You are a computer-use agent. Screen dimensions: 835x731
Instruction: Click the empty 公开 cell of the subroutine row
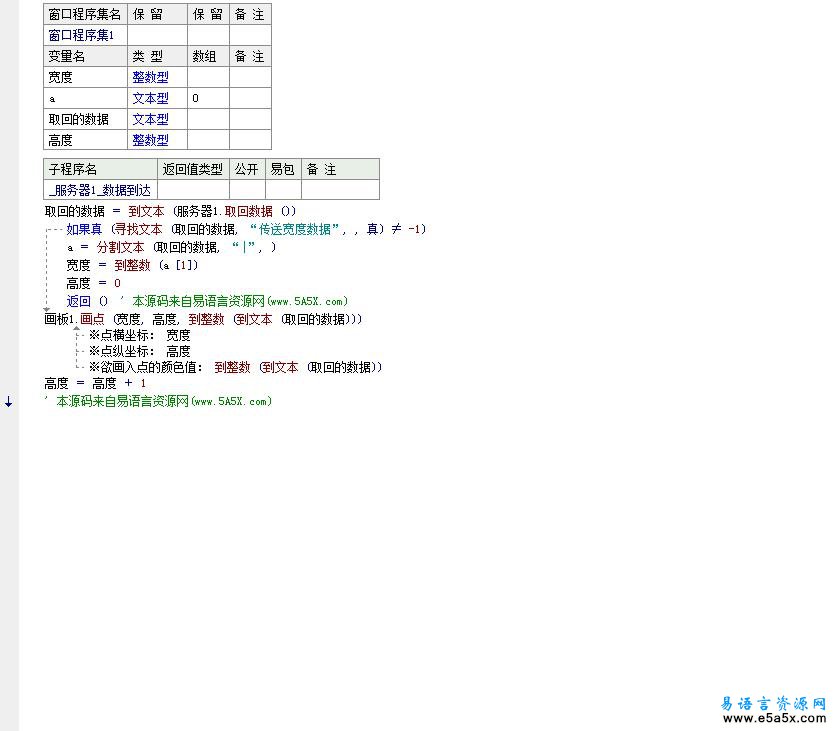(247, 190)
